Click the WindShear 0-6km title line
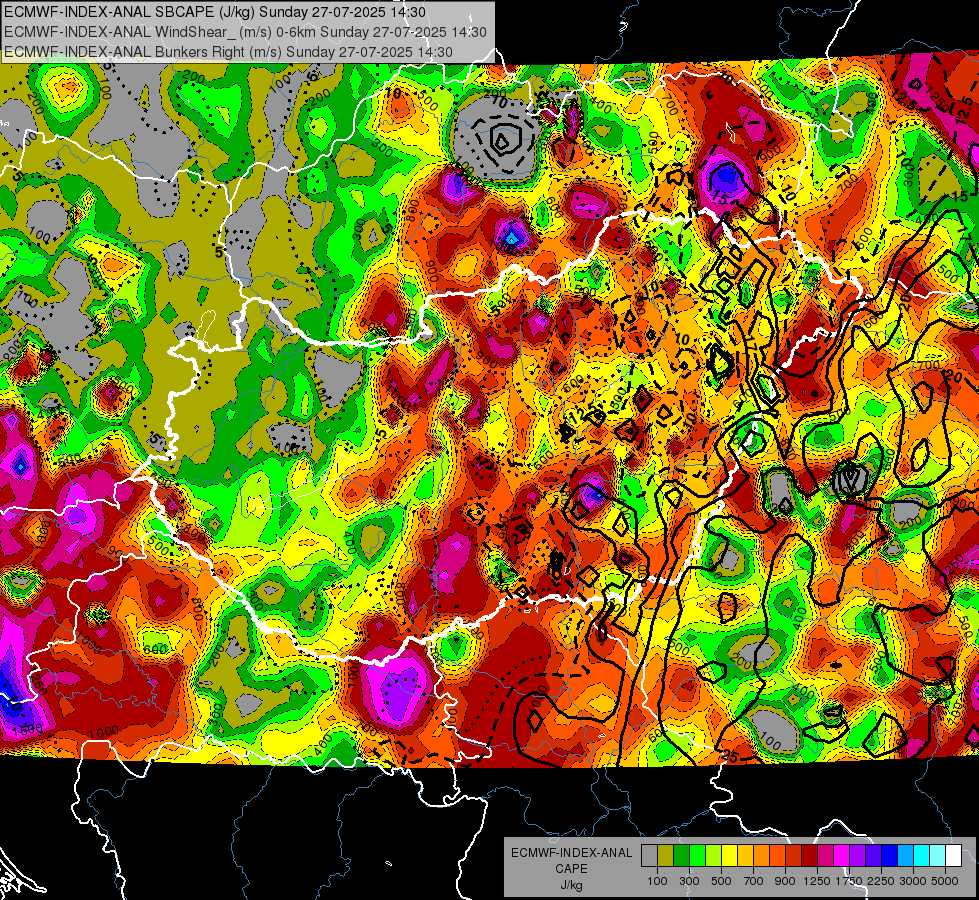The image size is (979, 900). 245,32
